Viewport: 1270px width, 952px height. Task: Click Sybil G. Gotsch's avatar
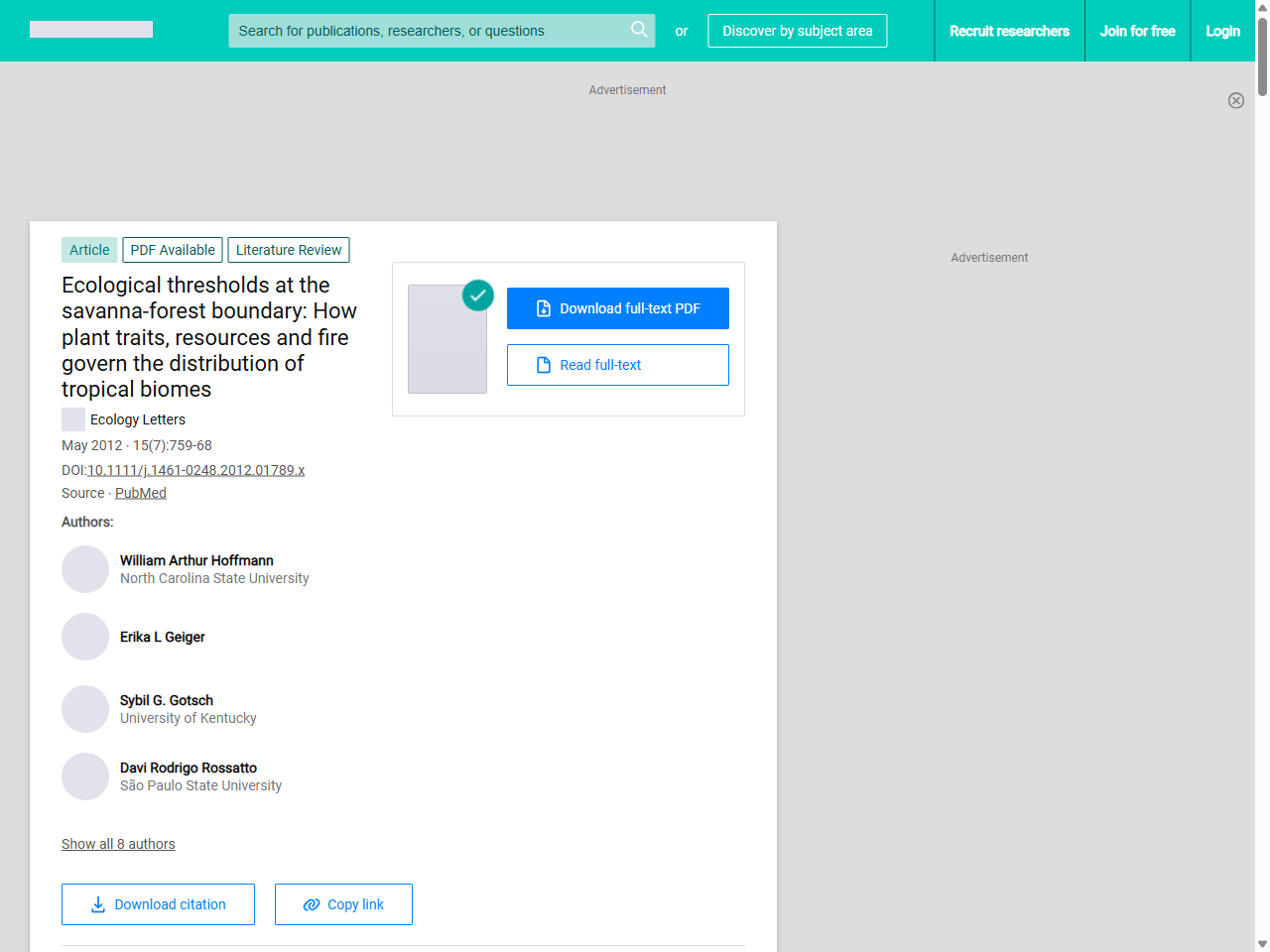click(85, 709)
